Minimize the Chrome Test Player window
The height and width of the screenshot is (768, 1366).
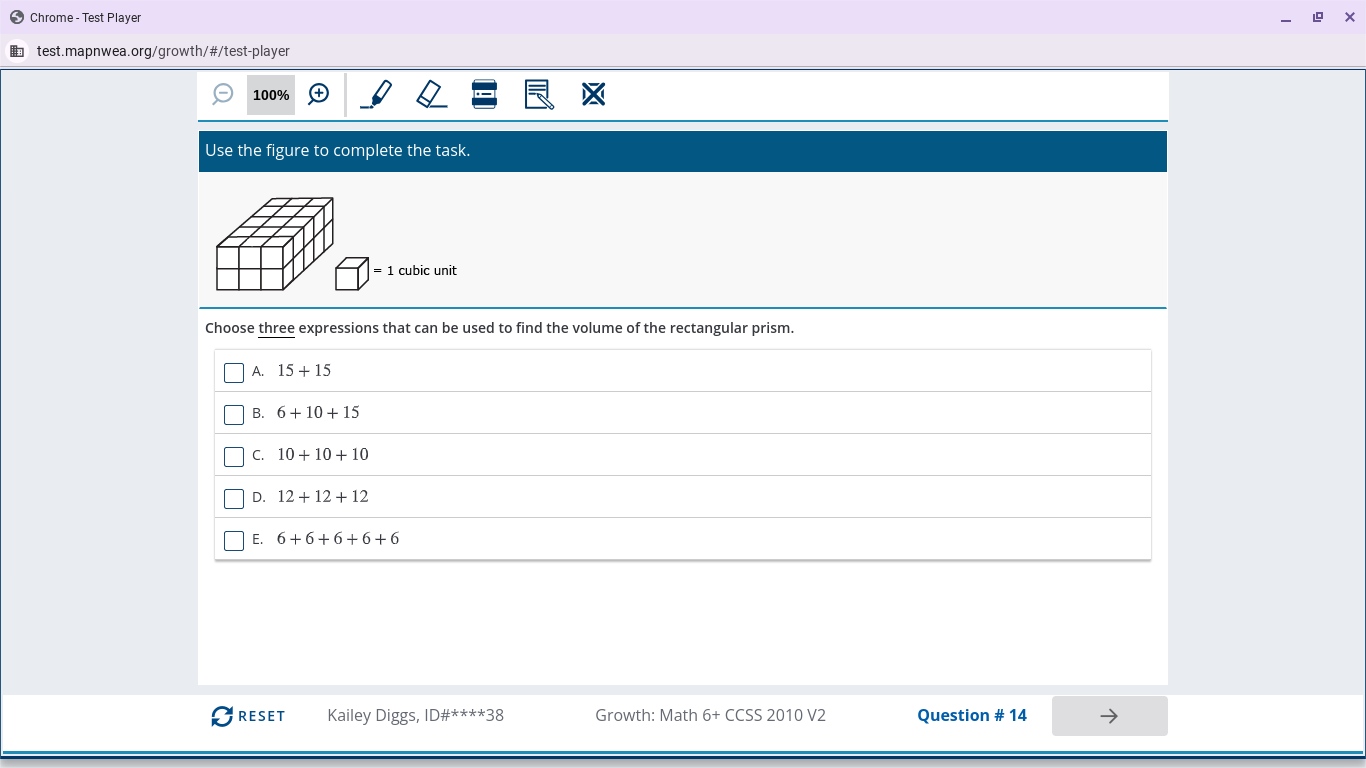[1286, 17]
